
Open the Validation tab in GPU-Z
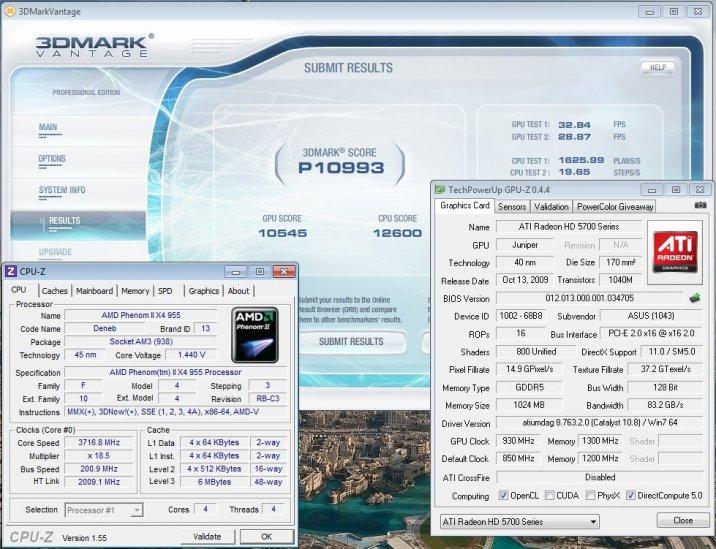point(551,207)
